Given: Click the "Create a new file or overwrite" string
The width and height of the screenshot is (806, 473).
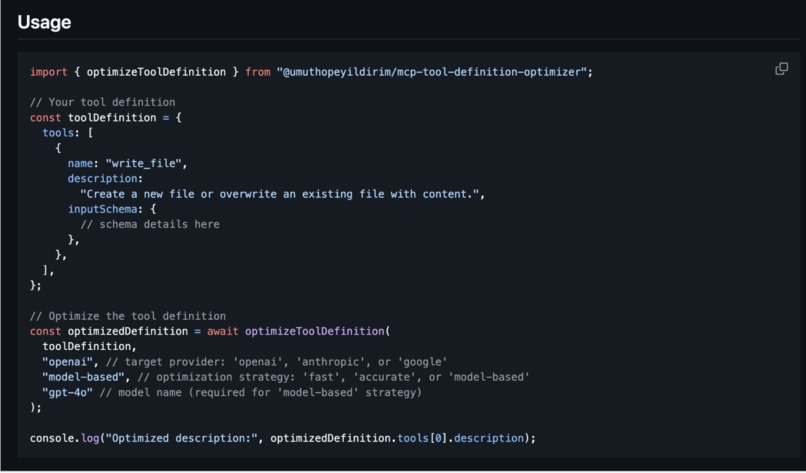Looking at the screenshot, I should tap(280, 194).
